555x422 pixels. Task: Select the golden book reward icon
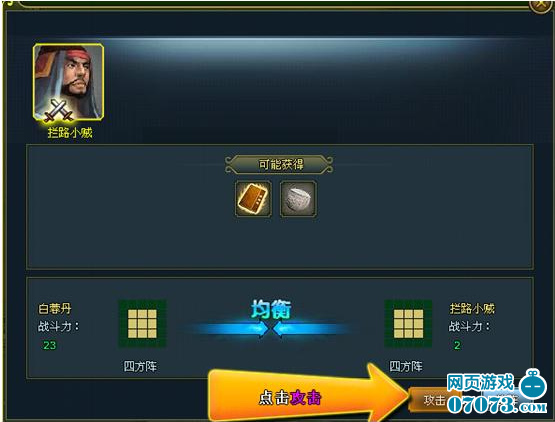tap(253, 199)
